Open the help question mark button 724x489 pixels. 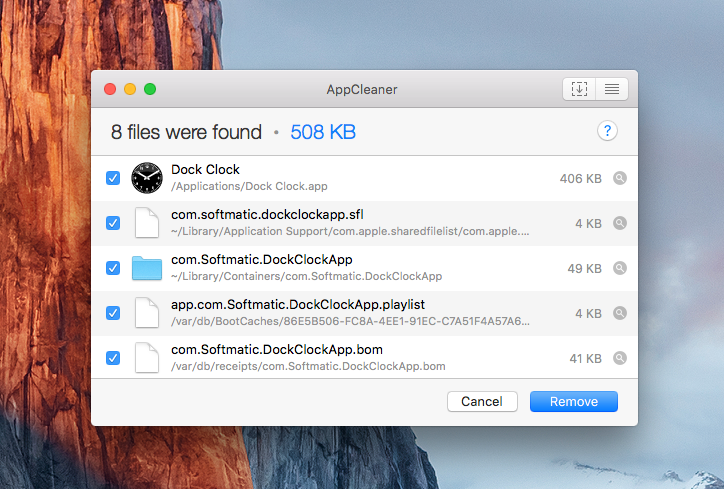(607, 131)
